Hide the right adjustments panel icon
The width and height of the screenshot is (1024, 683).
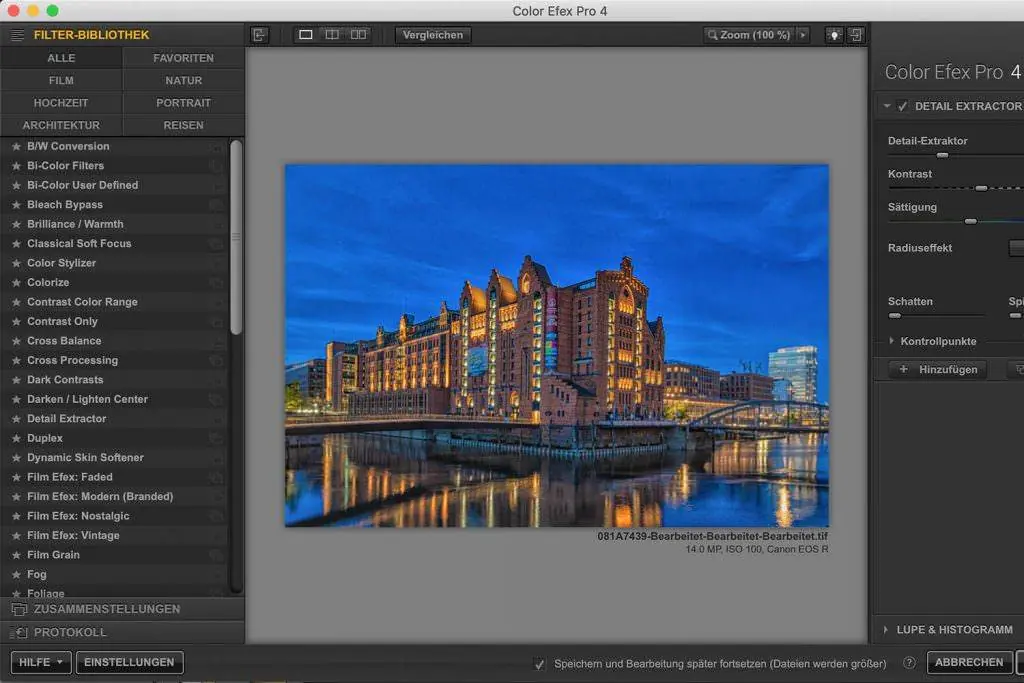coord(856,35)
